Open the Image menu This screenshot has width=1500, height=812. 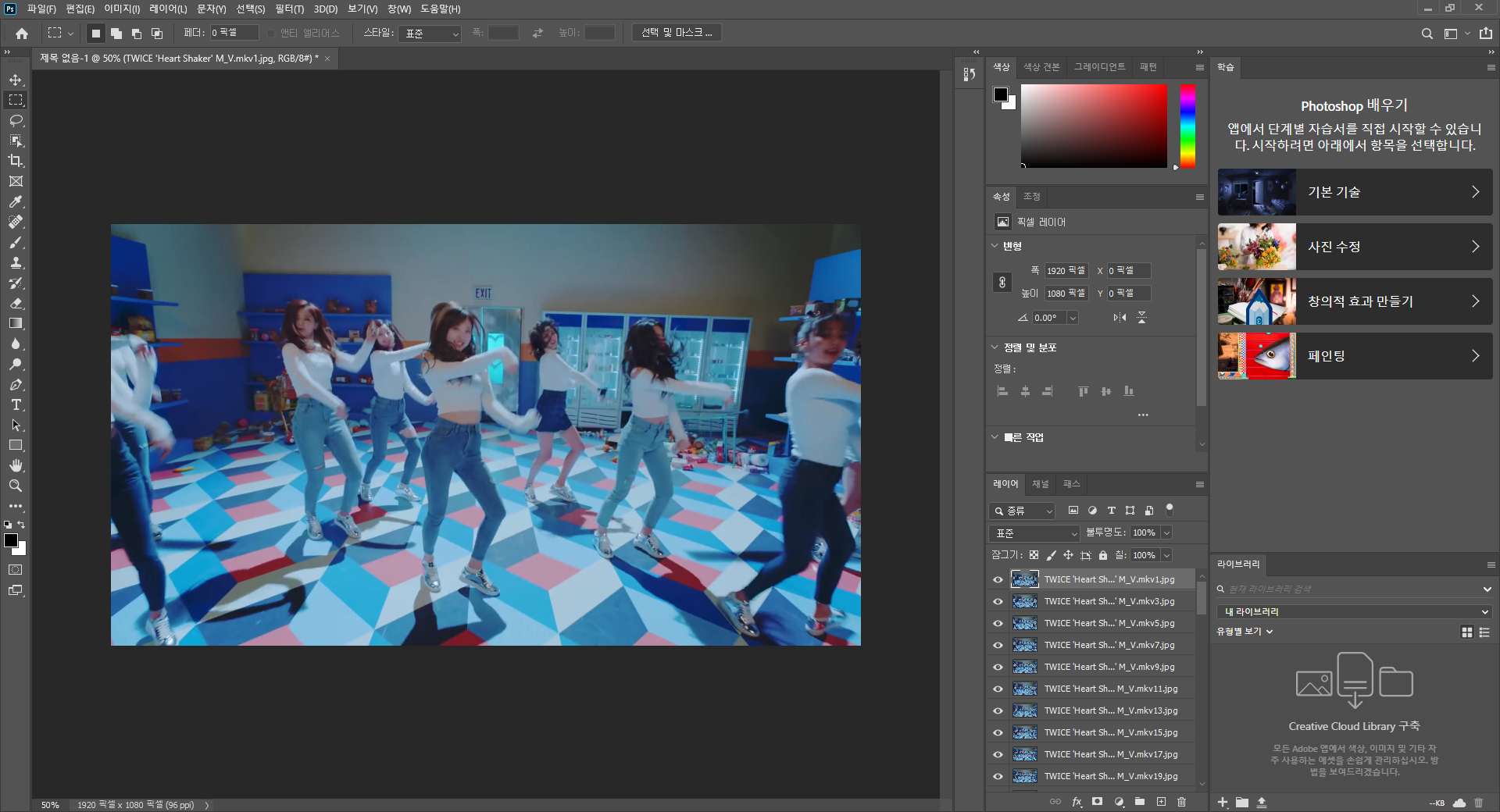122,9
